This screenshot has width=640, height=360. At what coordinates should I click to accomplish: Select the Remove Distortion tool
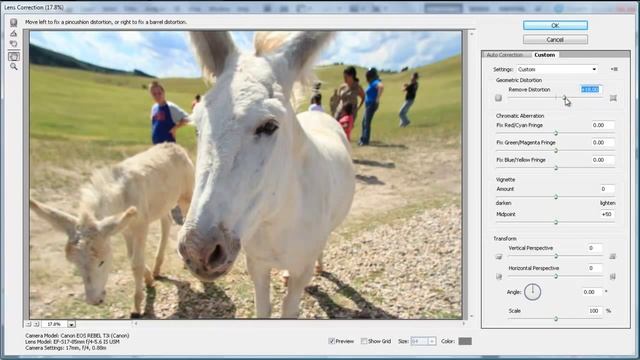[x=13, y=22]
